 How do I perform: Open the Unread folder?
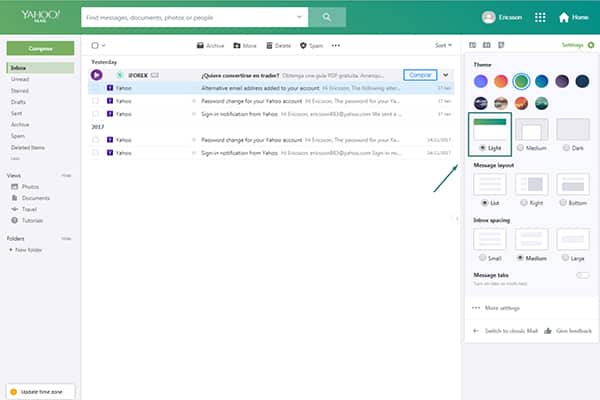tap(20, 79)
